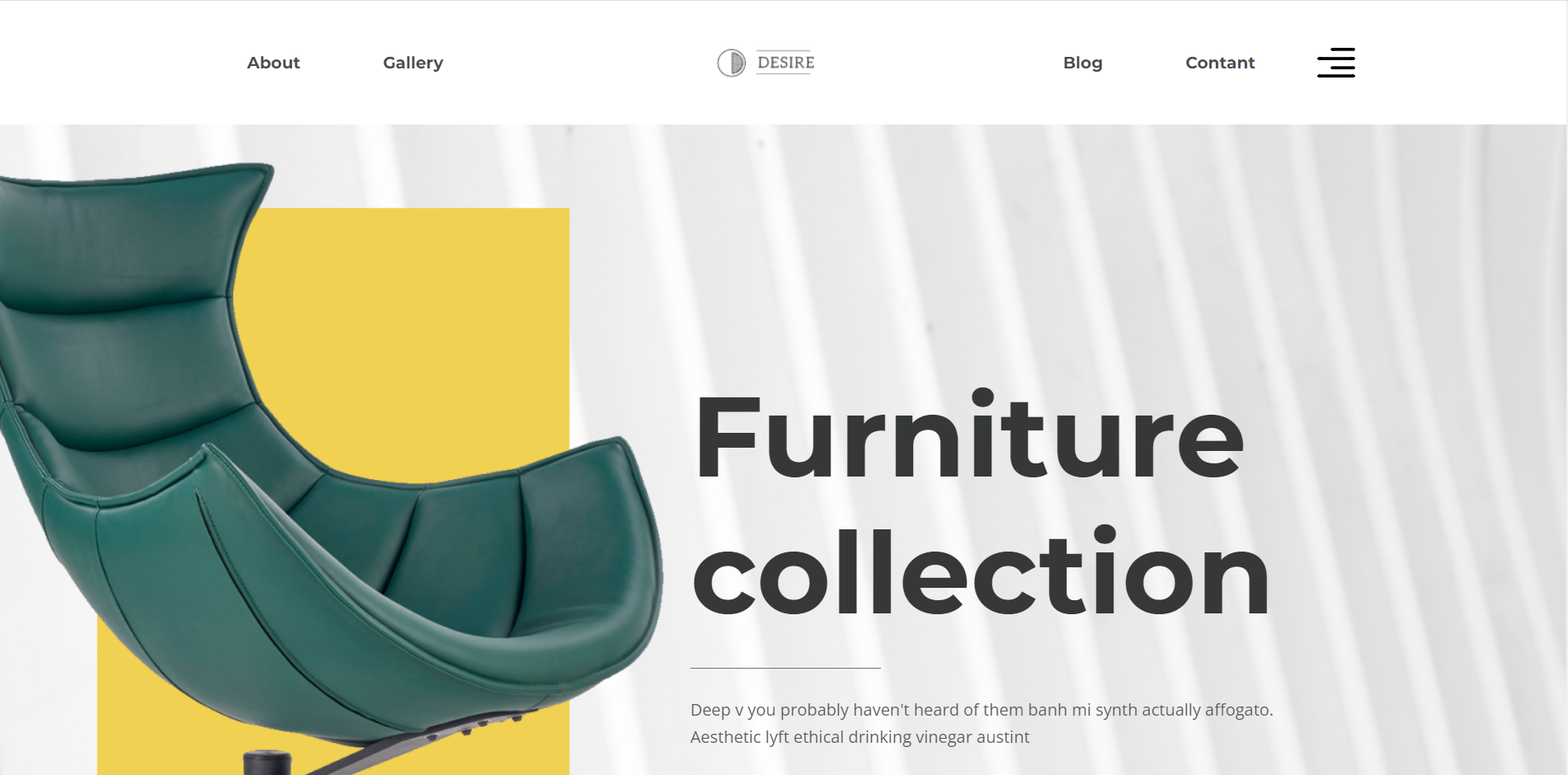The image size is (1568, 775).
Task: Select the 'Aesthetic lyft ethical' text line
Action: (x=859, y=737)
